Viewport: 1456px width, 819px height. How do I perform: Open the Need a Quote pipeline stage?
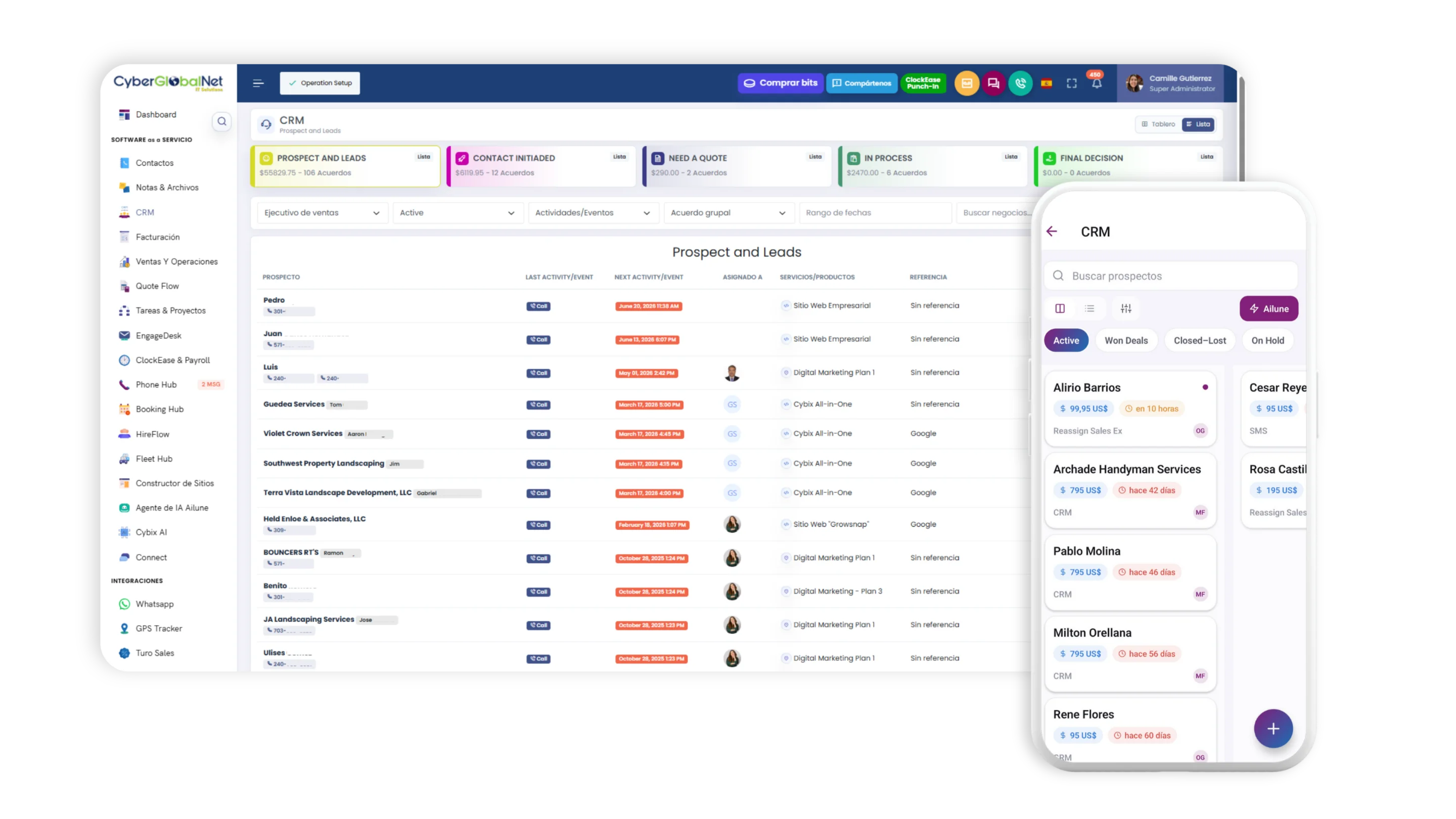(x=737, y=166)
